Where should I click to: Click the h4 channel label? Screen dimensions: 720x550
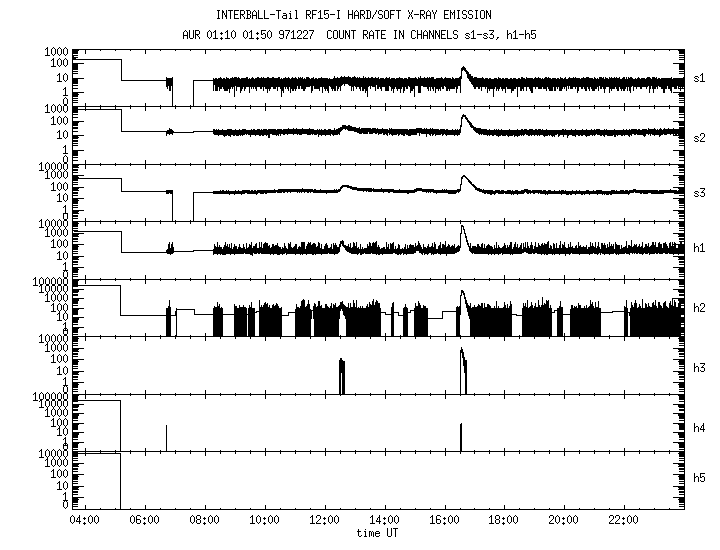click(699, 428)
